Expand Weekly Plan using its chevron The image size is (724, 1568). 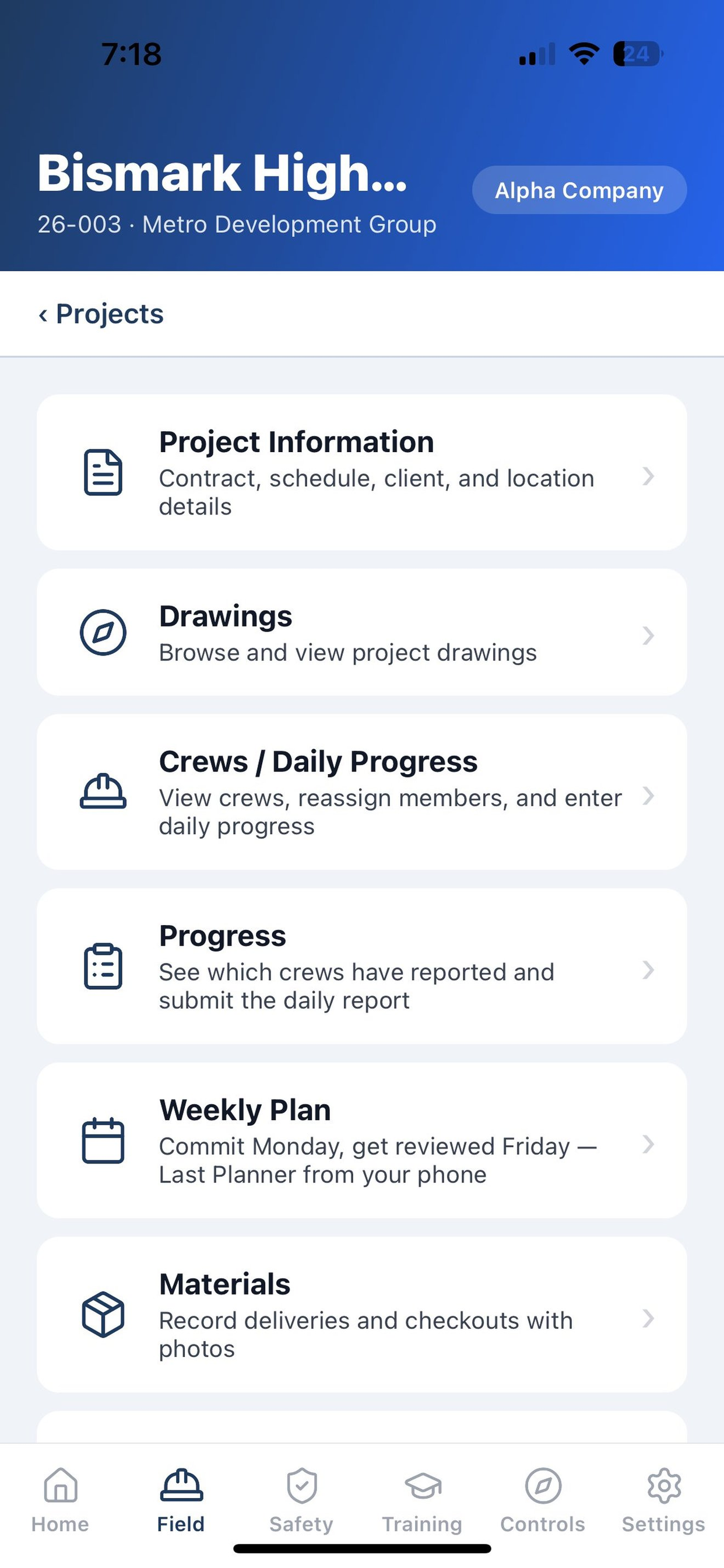tap(648, 1144)
